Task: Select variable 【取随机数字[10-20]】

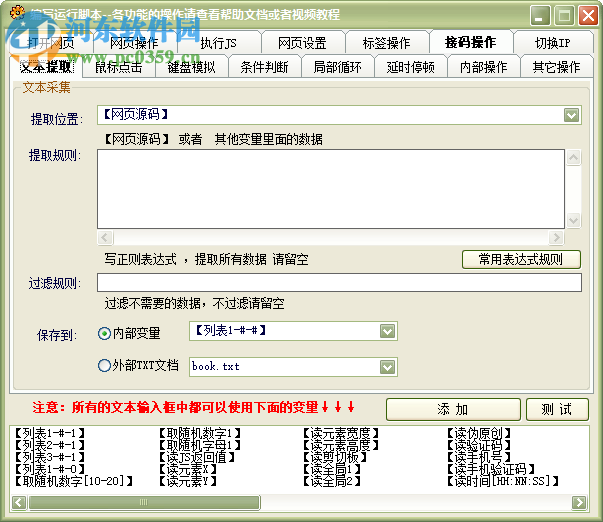Action: [73, 481]
